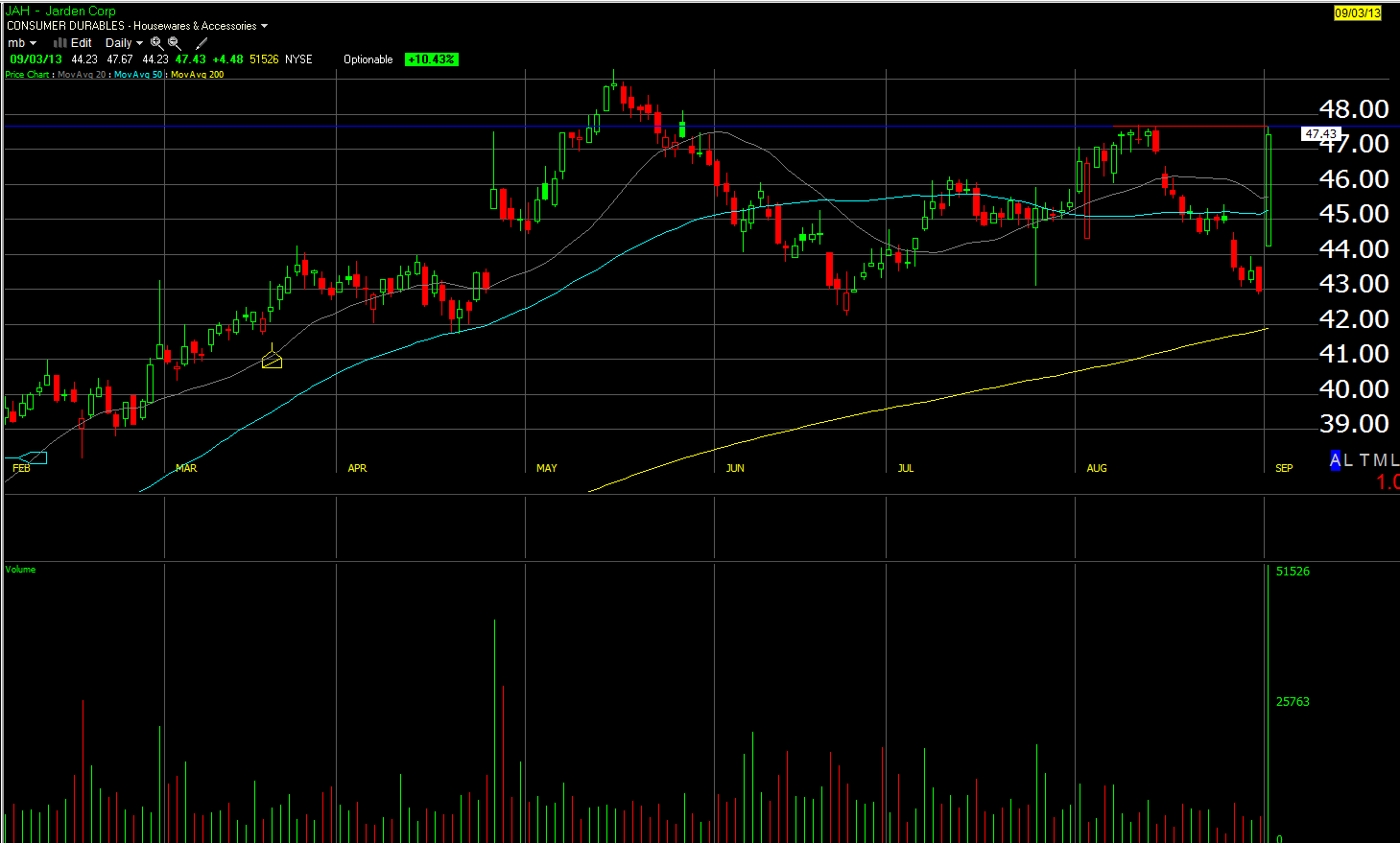Click the yellow 09/03/13 date box

pyautogui.click(x=1357, y=13)
